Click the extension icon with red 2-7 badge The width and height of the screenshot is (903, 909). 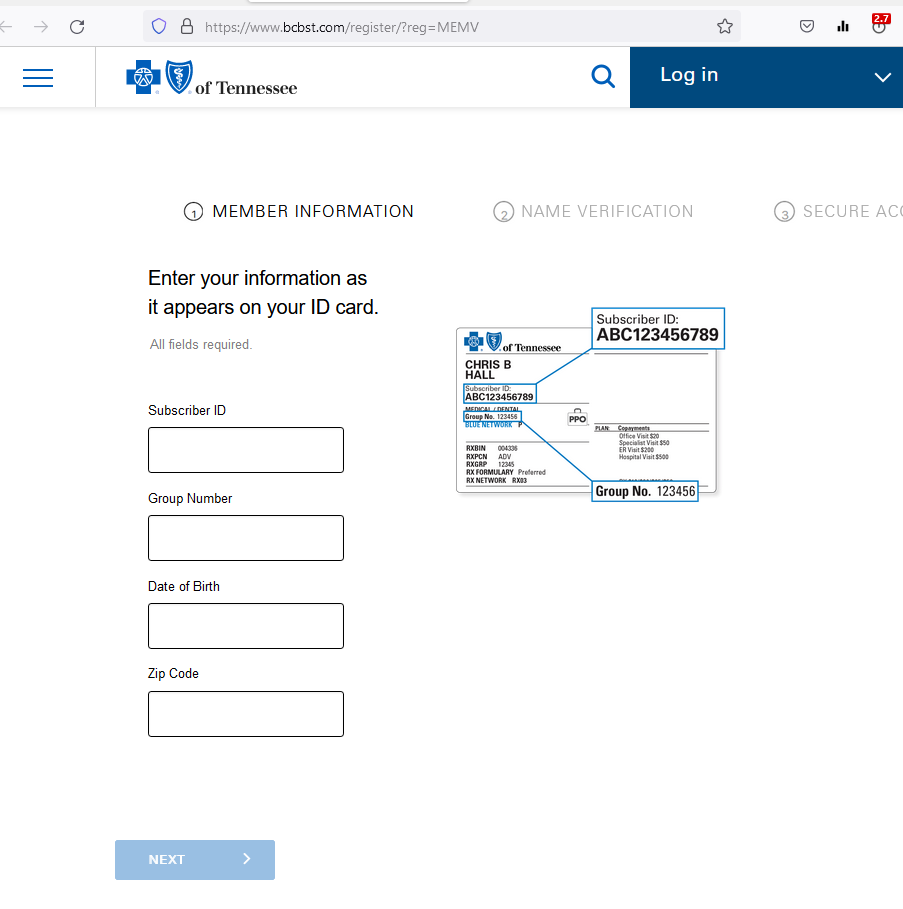(x=878, y=26)
